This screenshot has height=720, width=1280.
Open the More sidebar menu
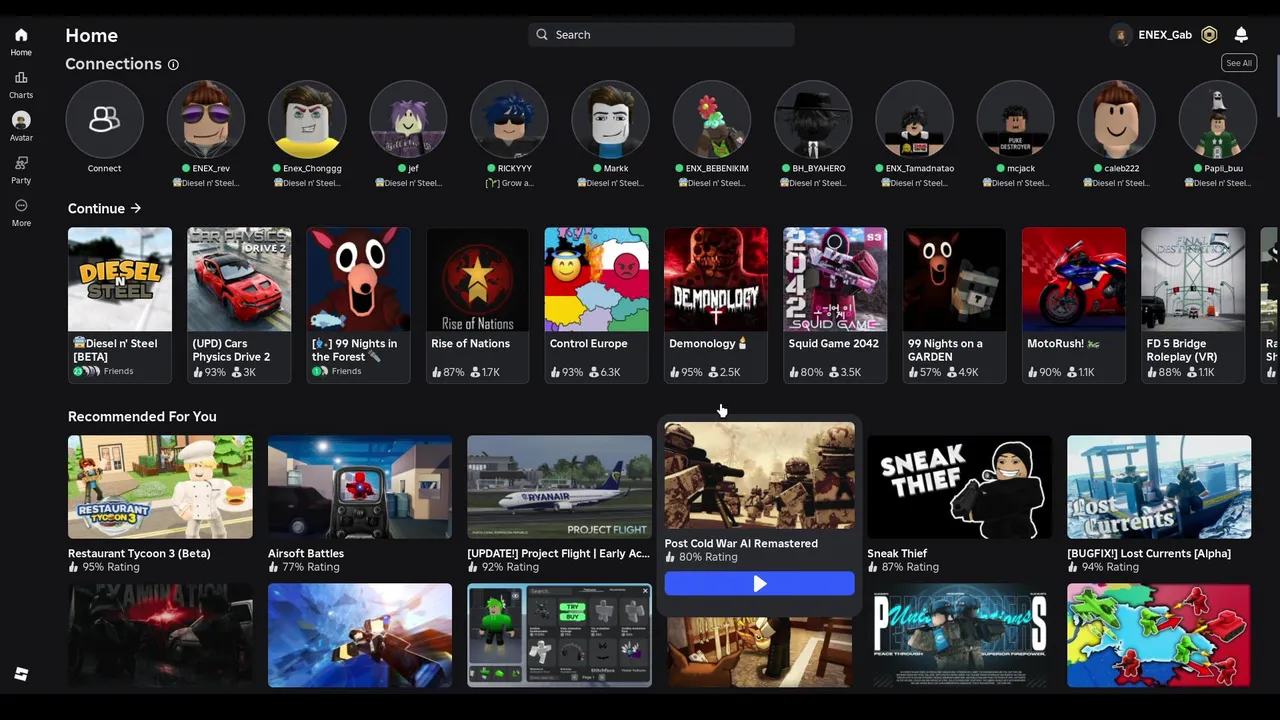[x=21, y=212]
